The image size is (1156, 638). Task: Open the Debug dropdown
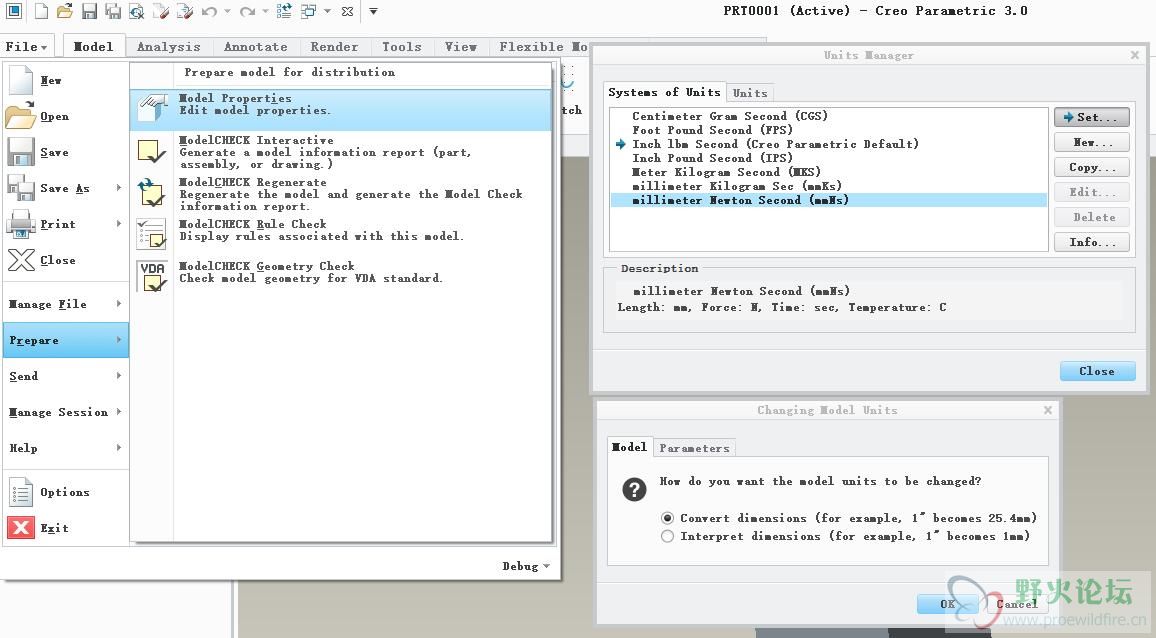[526, 566]
